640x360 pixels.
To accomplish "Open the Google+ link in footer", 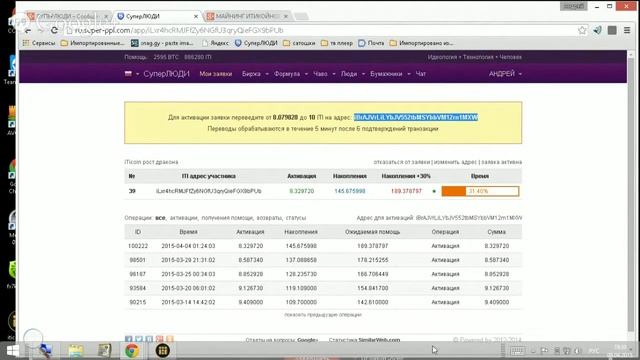I will [x=307, y=340].
